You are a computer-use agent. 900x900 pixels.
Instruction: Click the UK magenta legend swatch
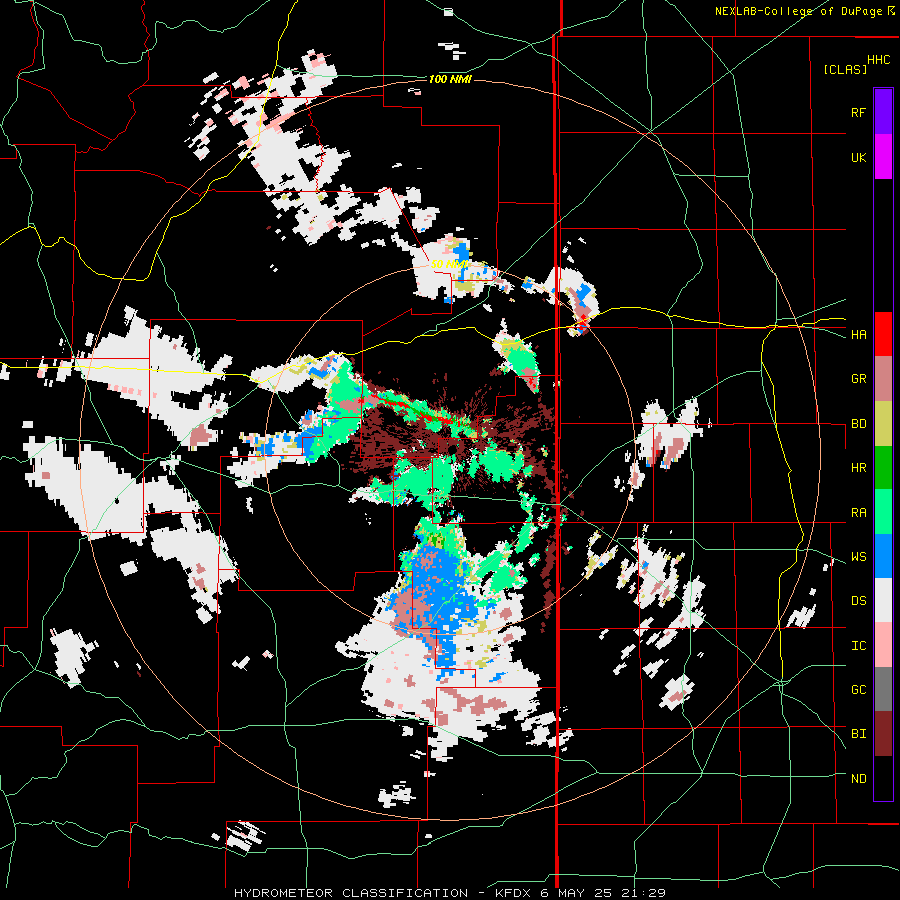coord(883,157)
